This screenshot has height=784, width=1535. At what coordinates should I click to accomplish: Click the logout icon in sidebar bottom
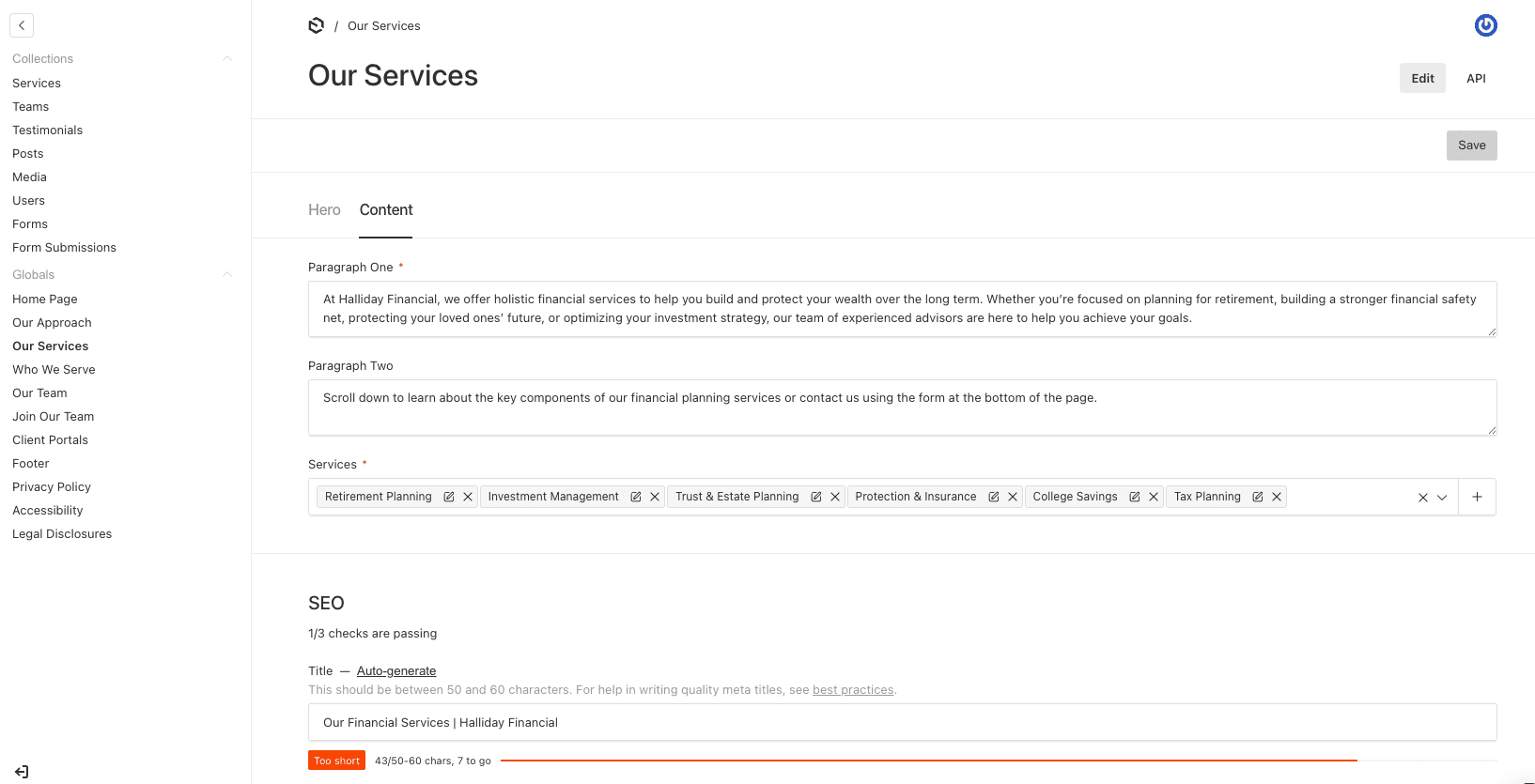(x=22, y=772)
